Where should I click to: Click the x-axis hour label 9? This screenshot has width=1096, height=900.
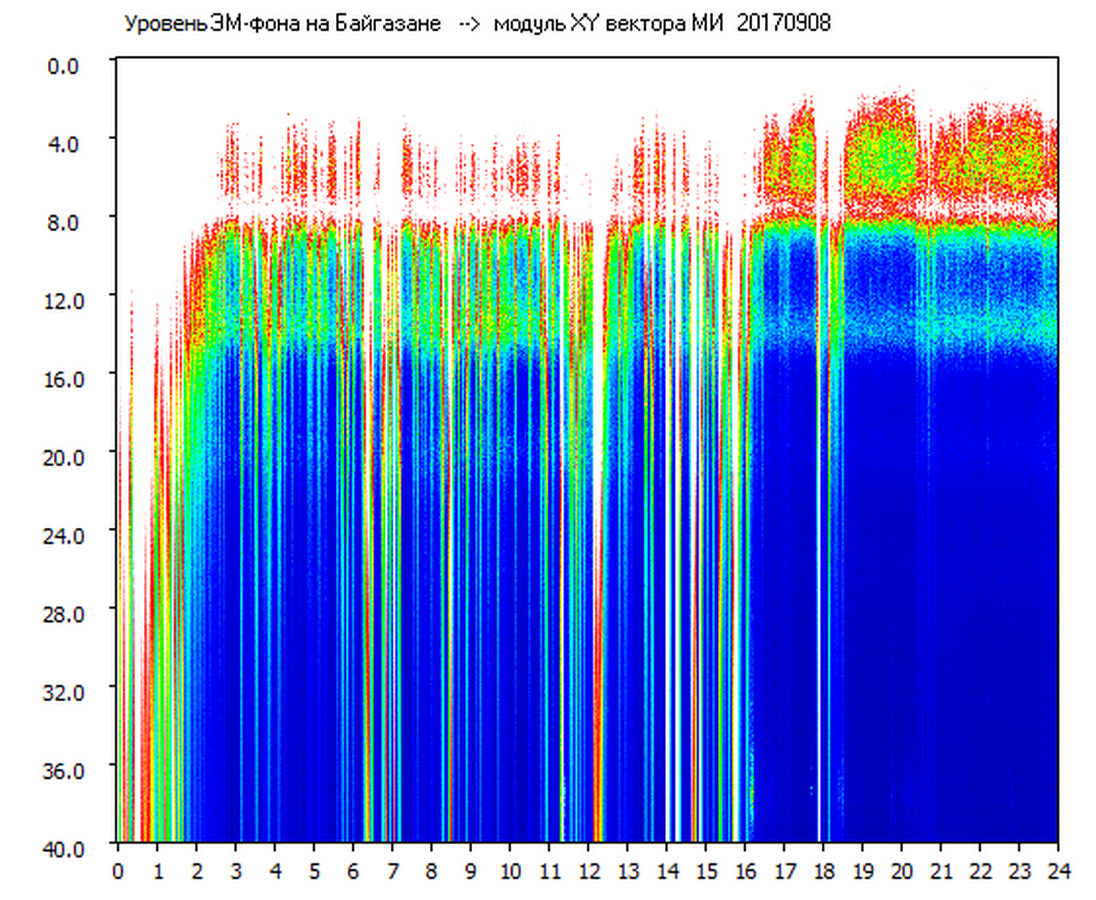coord(471,870)
